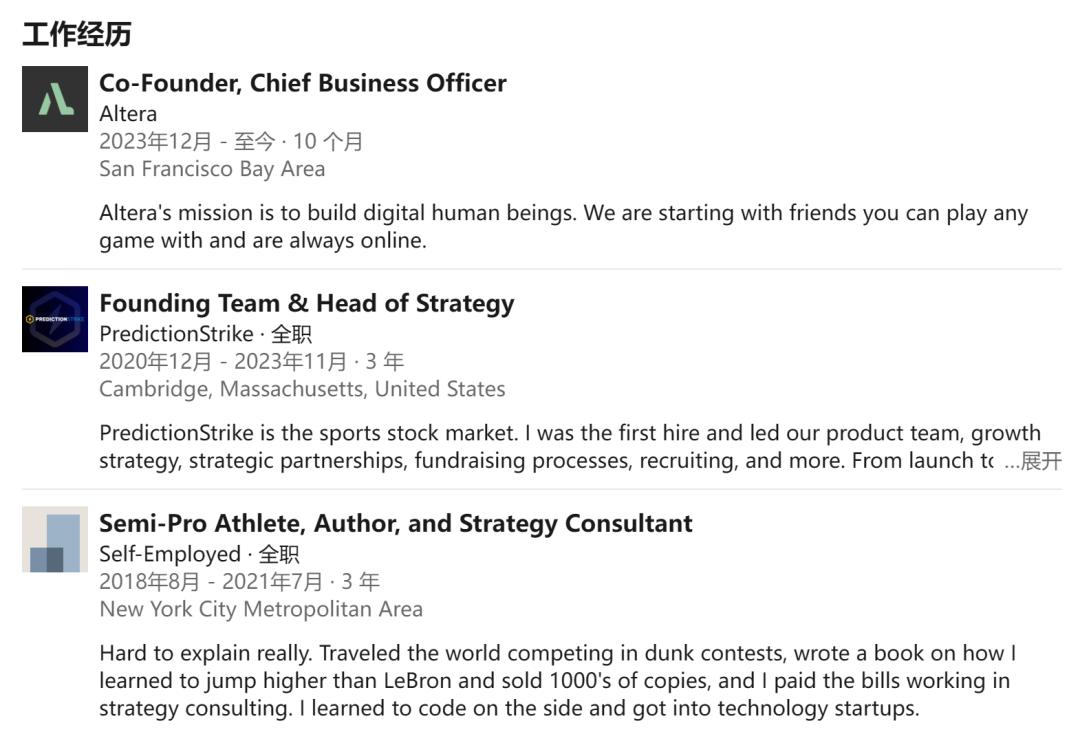Open the Co-Founder, Chief Business Officer title
Screen dimensions: 1080x743
(x=302, y=83)
